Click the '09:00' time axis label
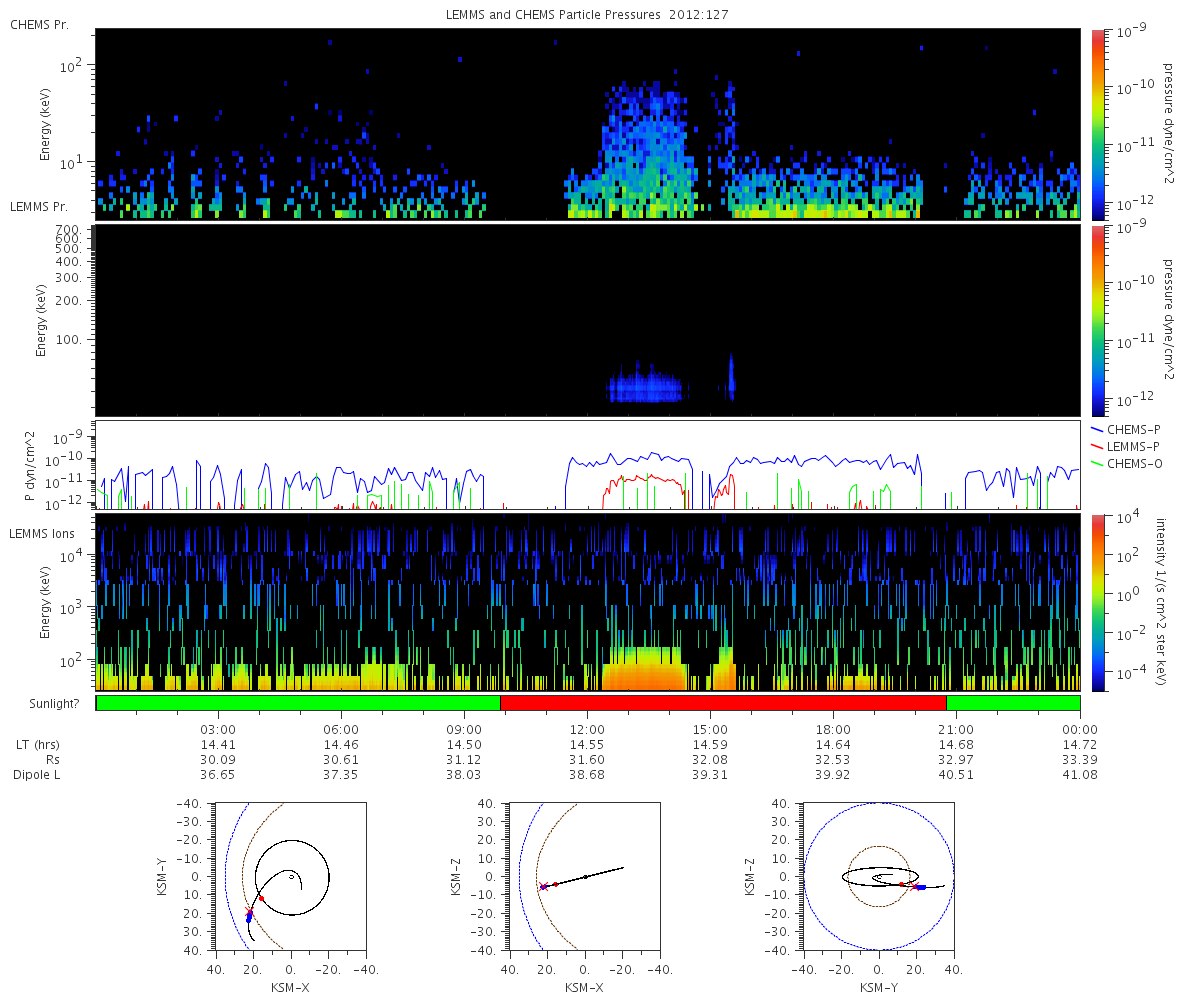The width and height of the screenshot is (1200, 1000). coord(464,729)
